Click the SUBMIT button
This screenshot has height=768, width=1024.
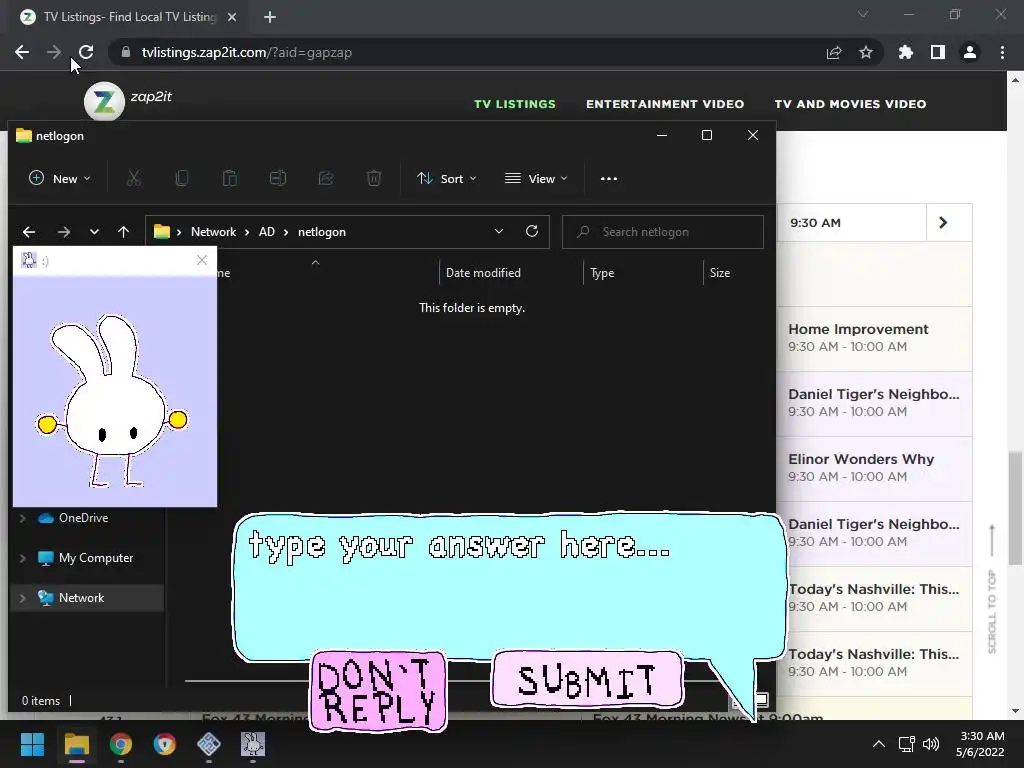tap(587, 679)
